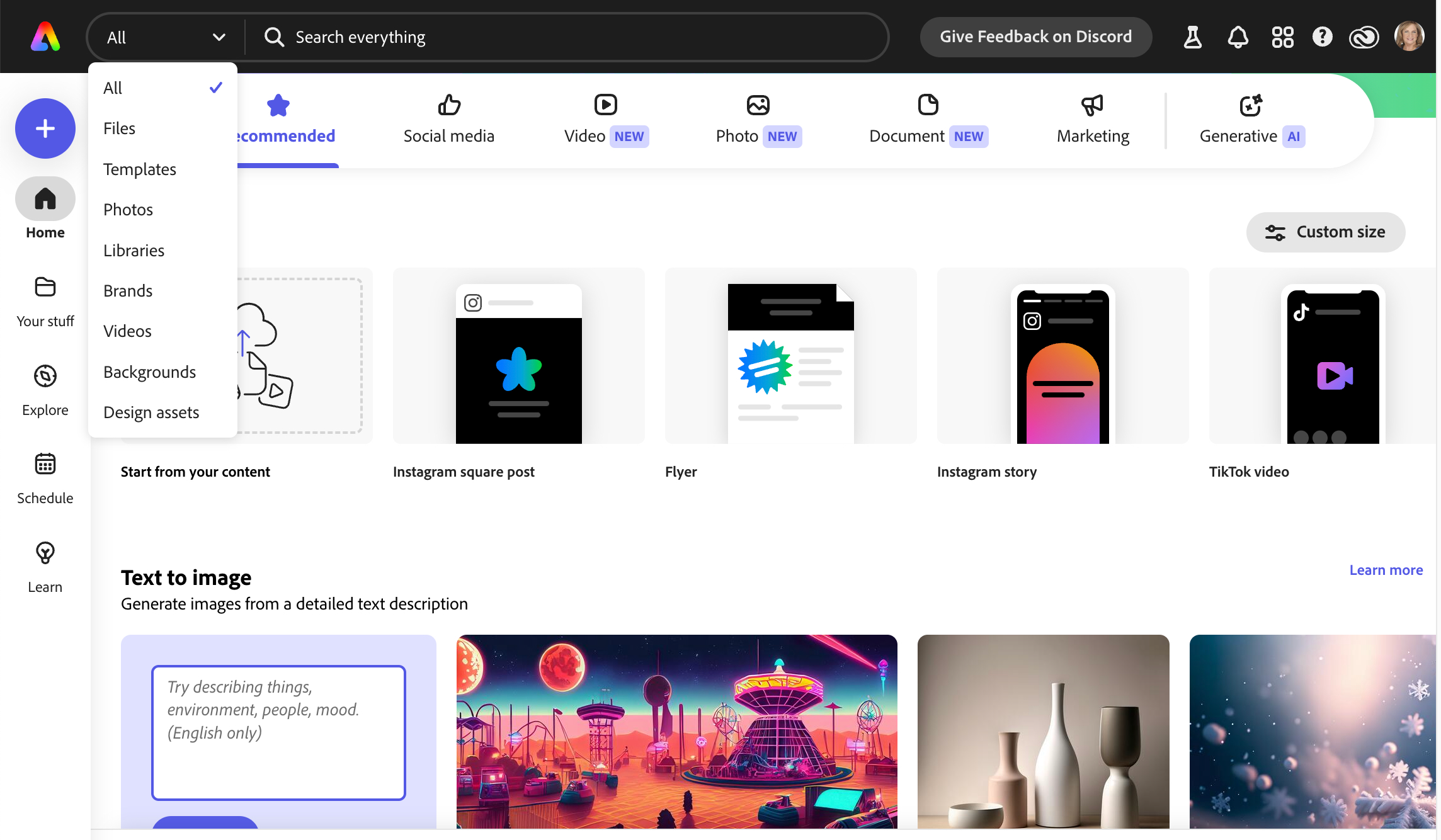Open the beaker labs icon
The height and width of the screenshot is (840, 1441).
(x=1192, y=37)
